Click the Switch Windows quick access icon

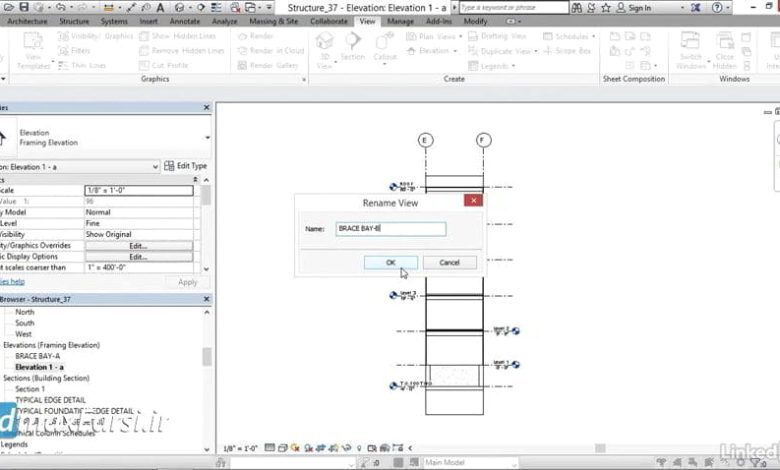pos(250,7)
